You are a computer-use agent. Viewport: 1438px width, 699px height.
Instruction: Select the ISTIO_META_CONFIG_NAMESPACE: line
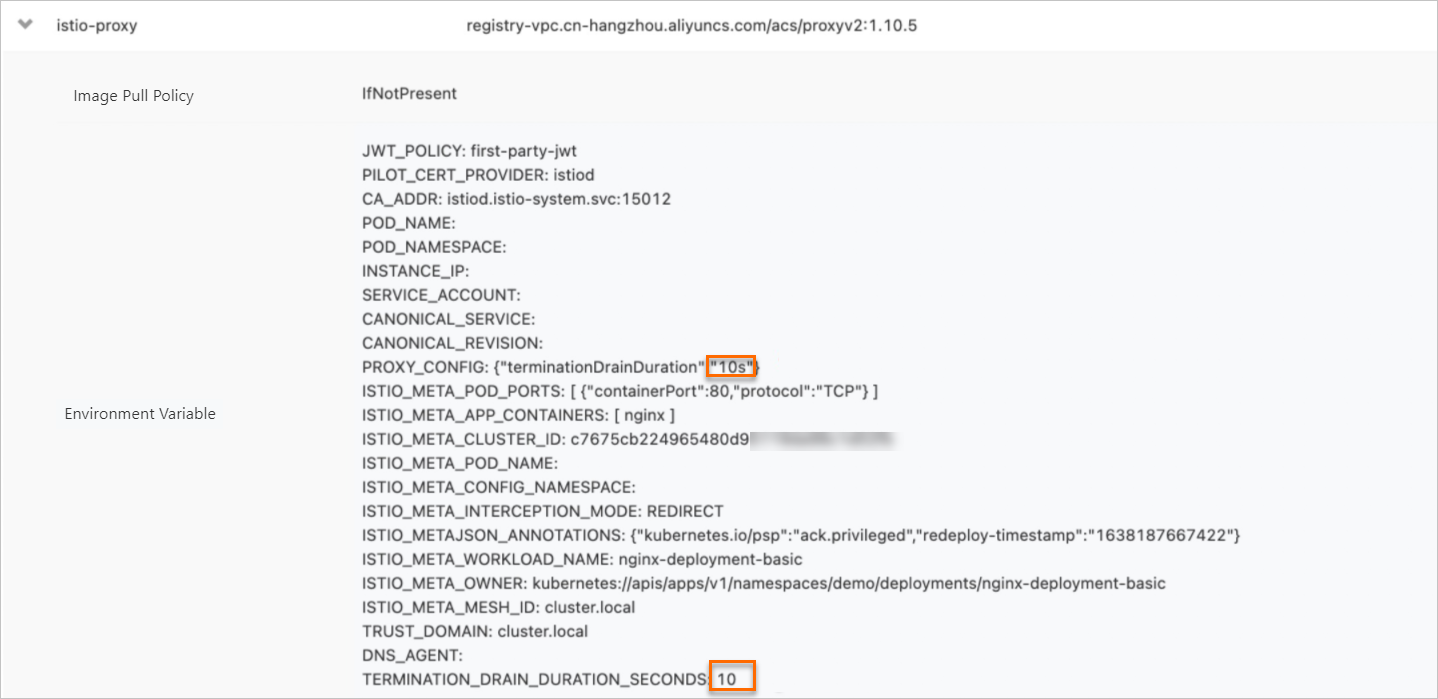[x=499, y=487]
